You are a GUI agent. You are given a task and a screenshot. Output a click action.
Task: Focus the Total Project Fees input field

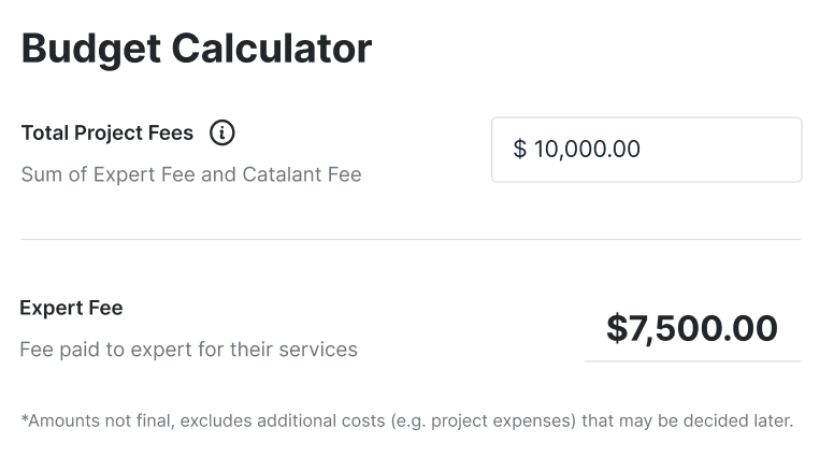646,150
